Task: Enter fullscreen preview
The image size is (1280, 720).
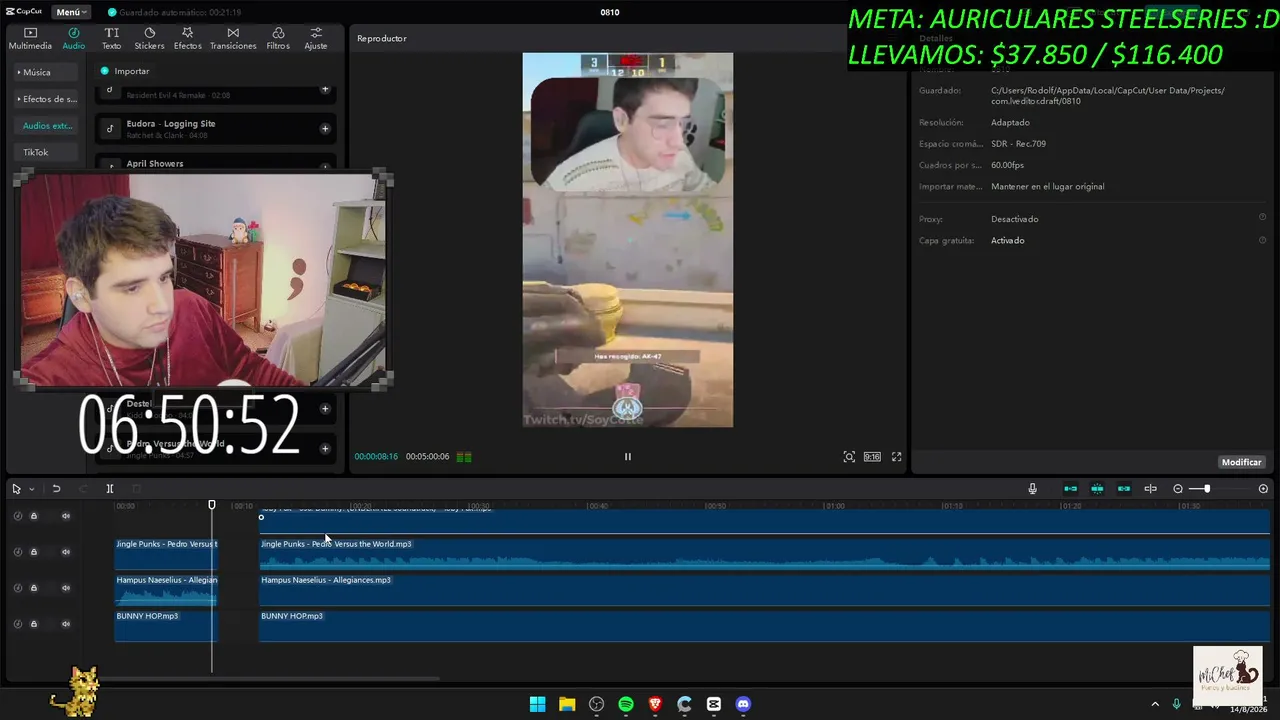Action: (x=897, y=457)
